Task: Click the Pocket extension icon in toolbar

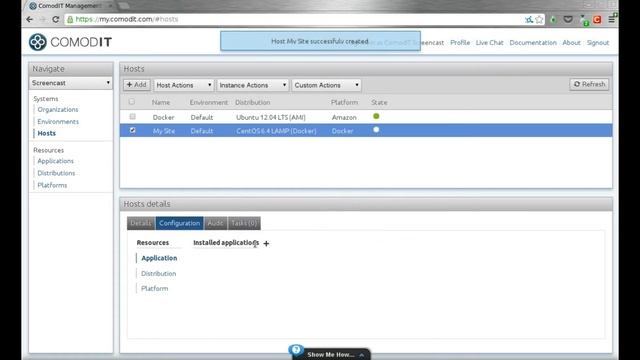Action: [x=568, y=19]
